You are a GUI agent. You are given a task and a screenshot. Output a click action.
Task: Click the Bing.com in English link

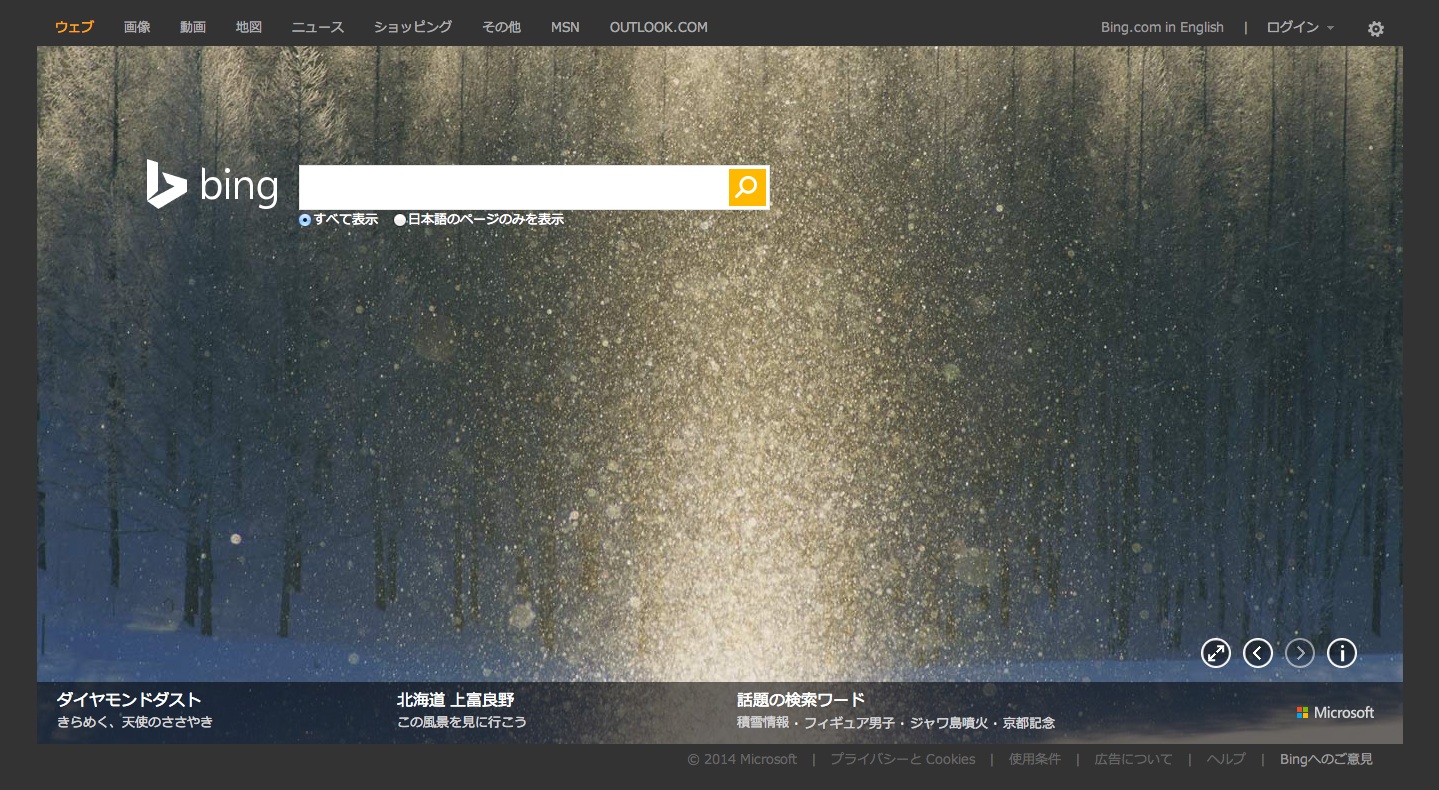(1162, 28)
